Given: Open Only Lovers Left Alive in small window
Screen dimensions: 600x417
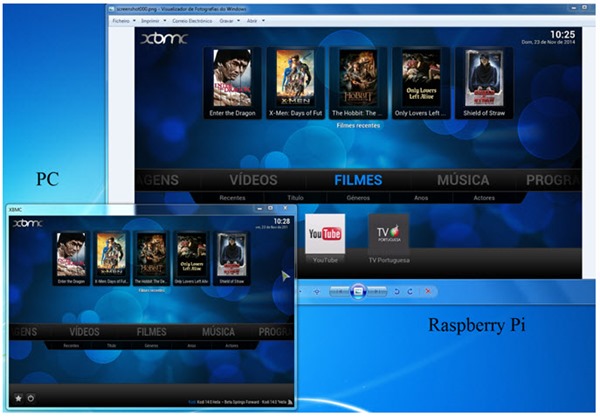Looking at the screenshot, I should point(192,255).
